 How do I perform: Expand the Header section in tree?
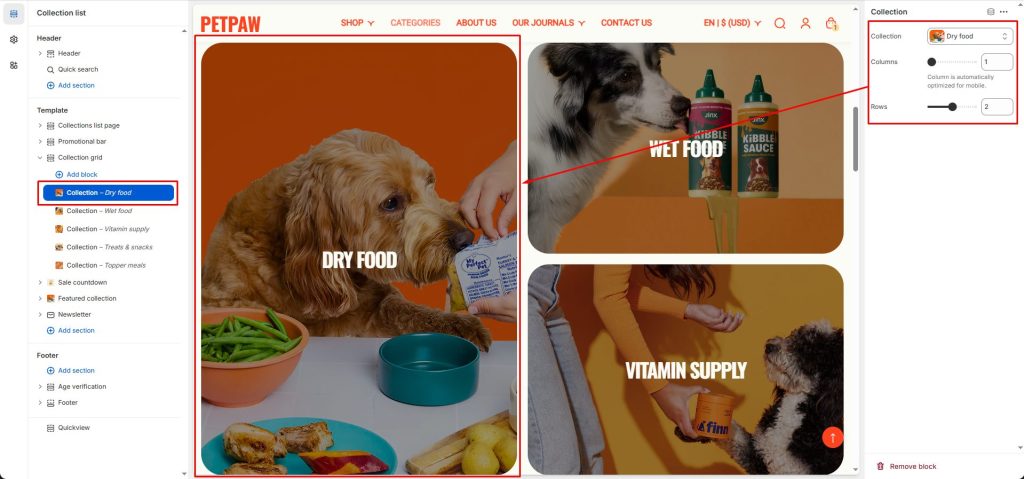[x=40, y=54]
